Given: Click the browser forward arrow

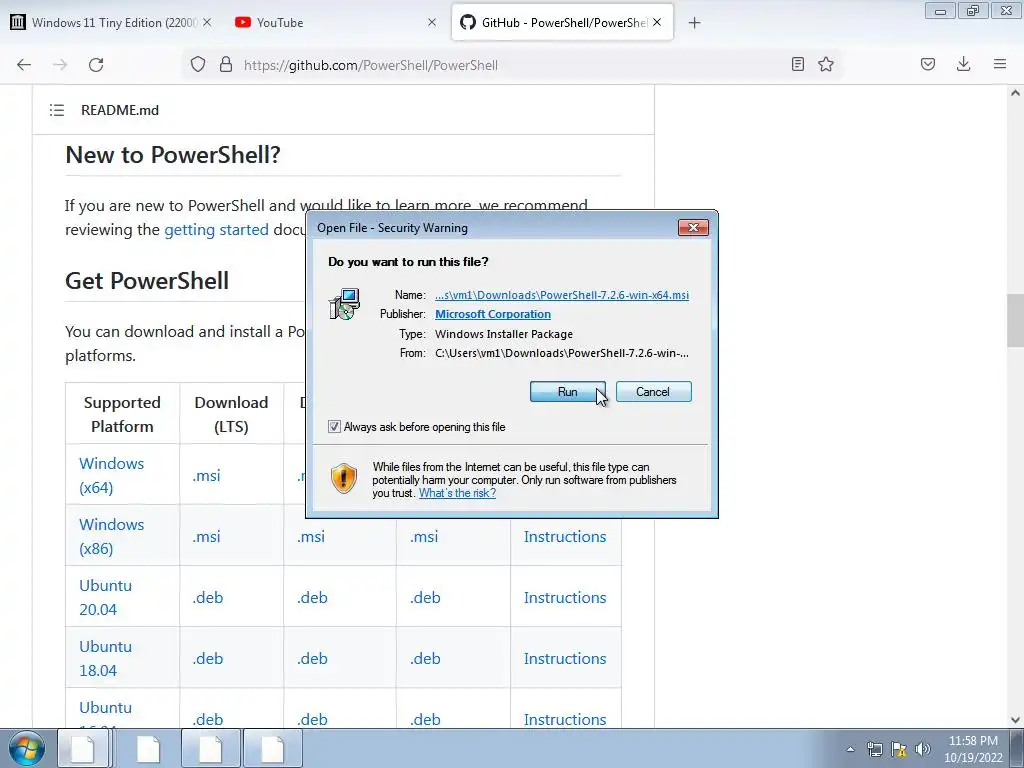Looking at the screenshot, I should tap(60, 65).
